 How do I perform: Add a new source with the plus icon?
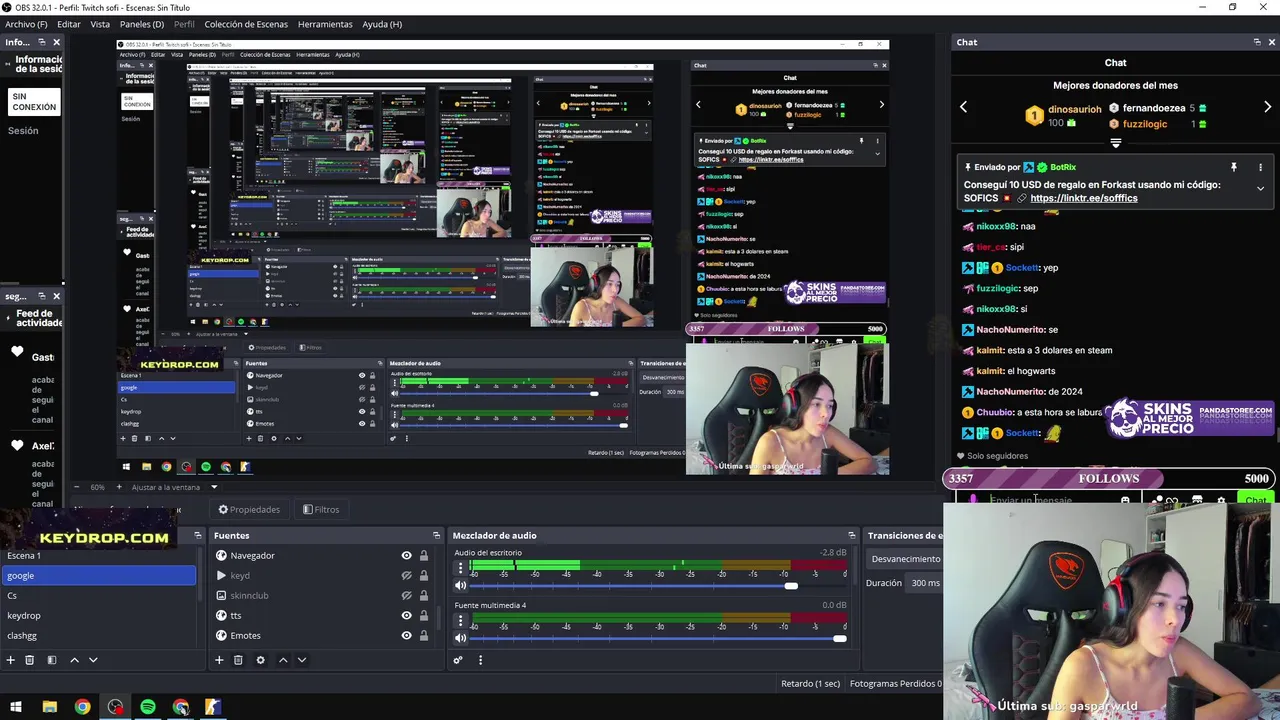click(x=219, y=660)
